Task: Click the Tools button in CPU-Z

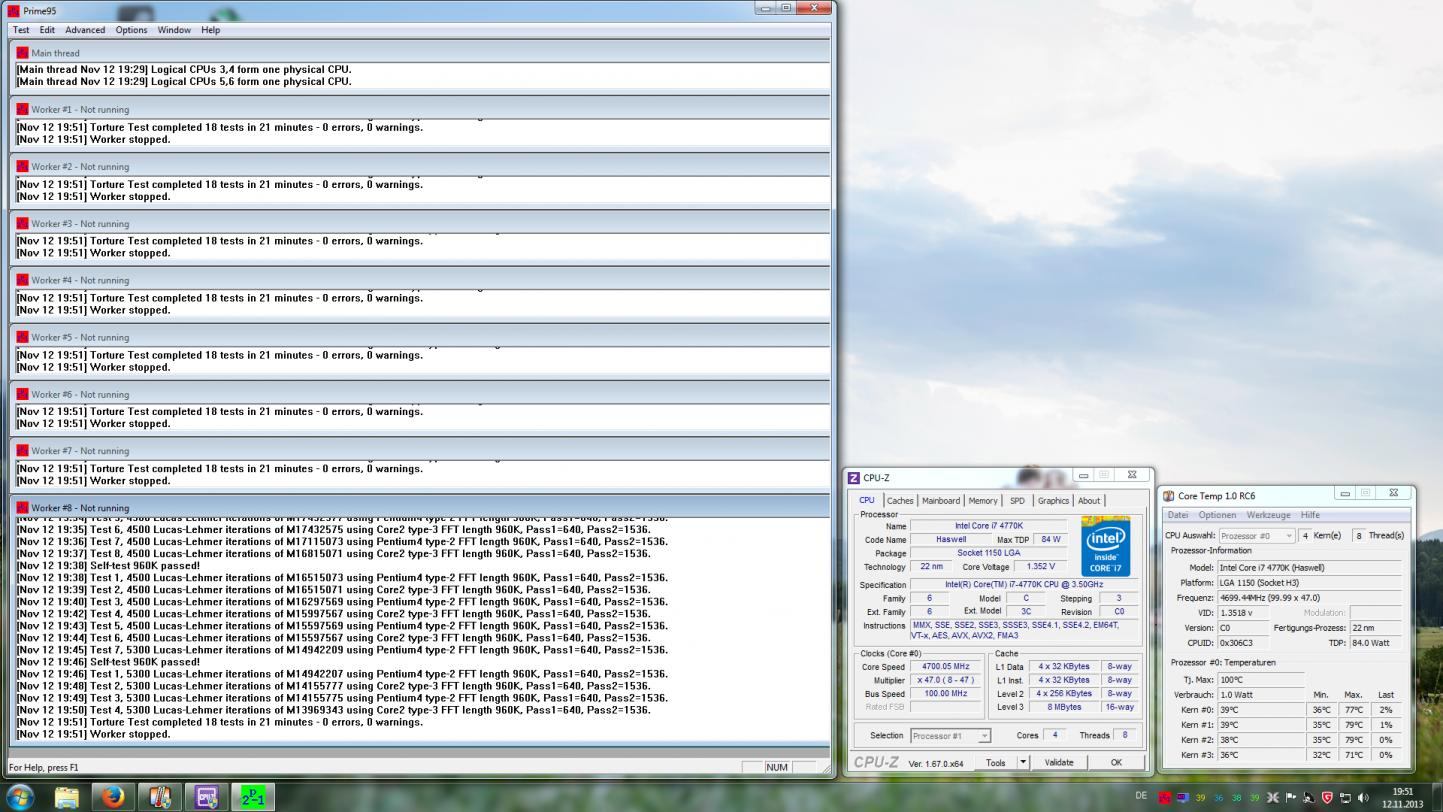Action: point(995,762)
